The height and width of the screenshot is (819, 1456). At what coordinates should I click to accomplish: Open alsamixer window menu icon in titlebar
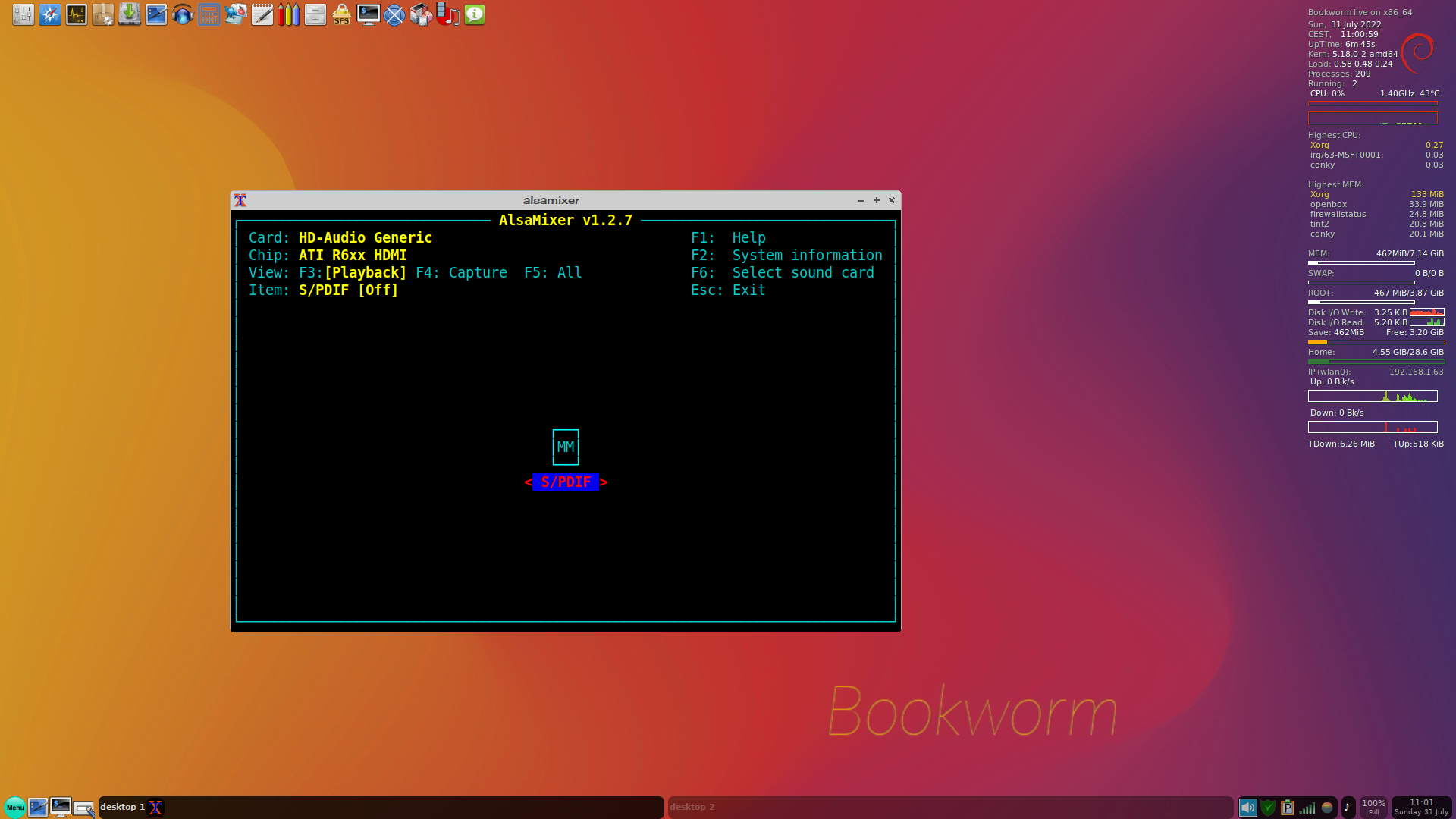240,200
